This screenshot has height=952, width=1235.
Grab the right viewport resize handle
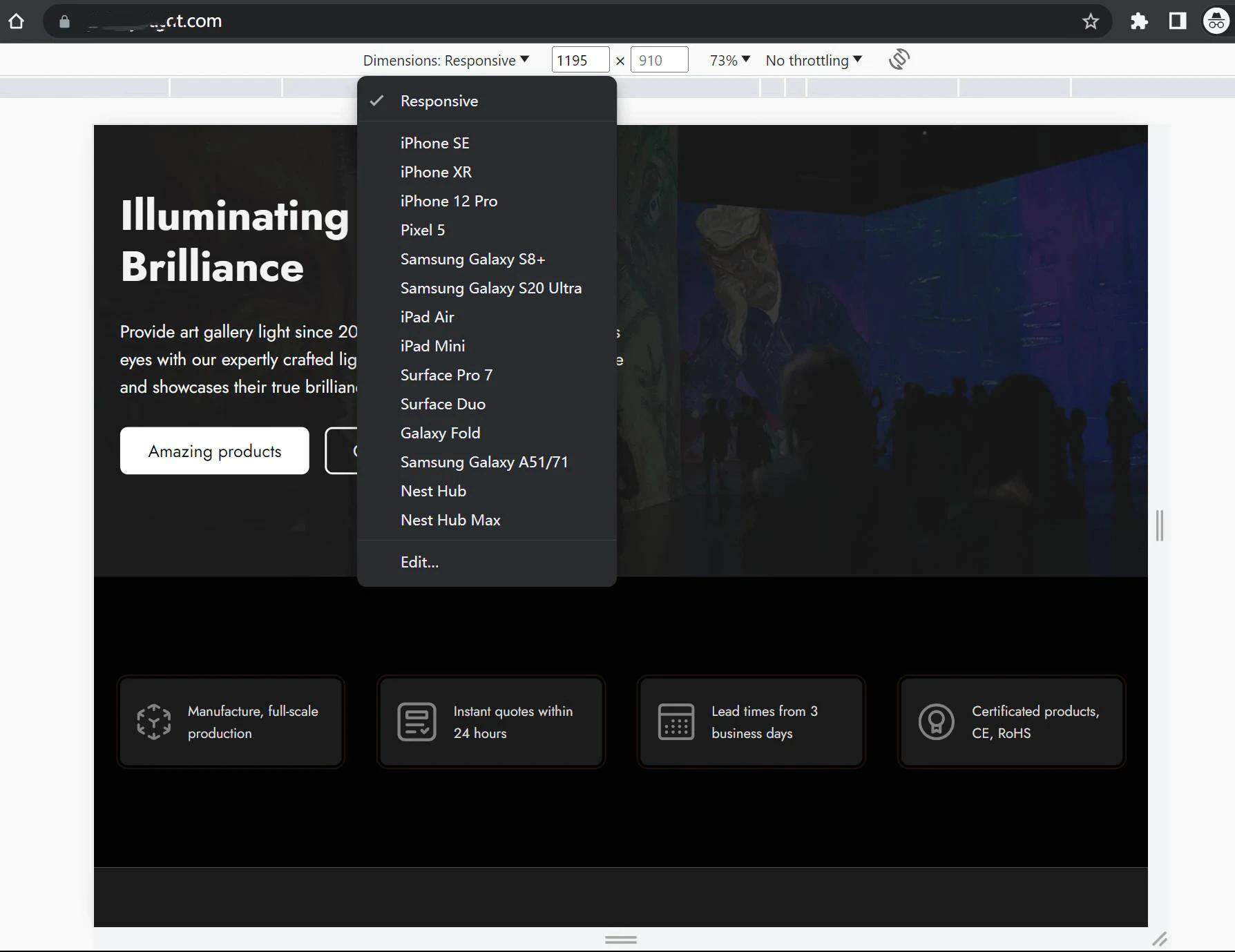point(1159,525)
